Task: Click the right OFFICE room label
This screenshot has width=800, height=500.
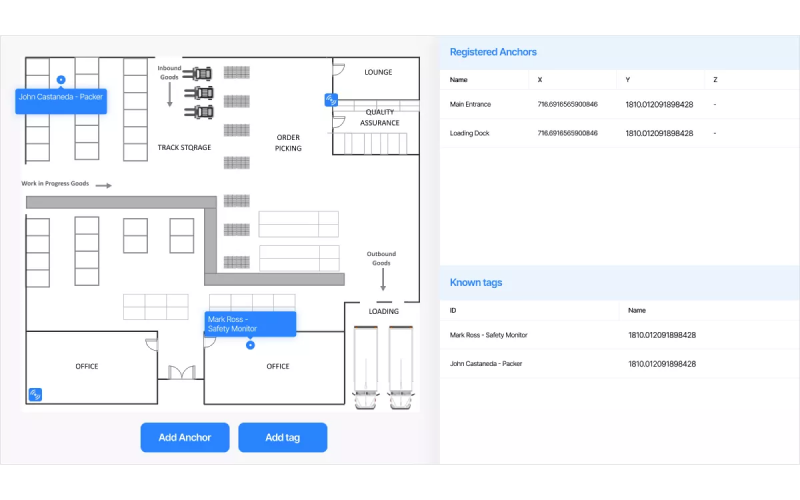Action: [x=278, y=366]
